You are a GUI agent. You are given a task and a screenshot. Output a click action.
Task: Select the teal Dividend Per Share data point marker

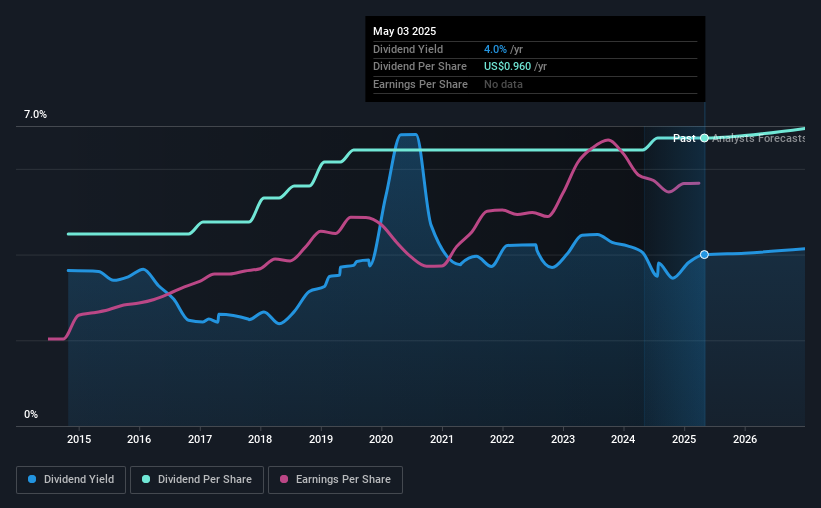pyautogui.click(x=704, y=138)
